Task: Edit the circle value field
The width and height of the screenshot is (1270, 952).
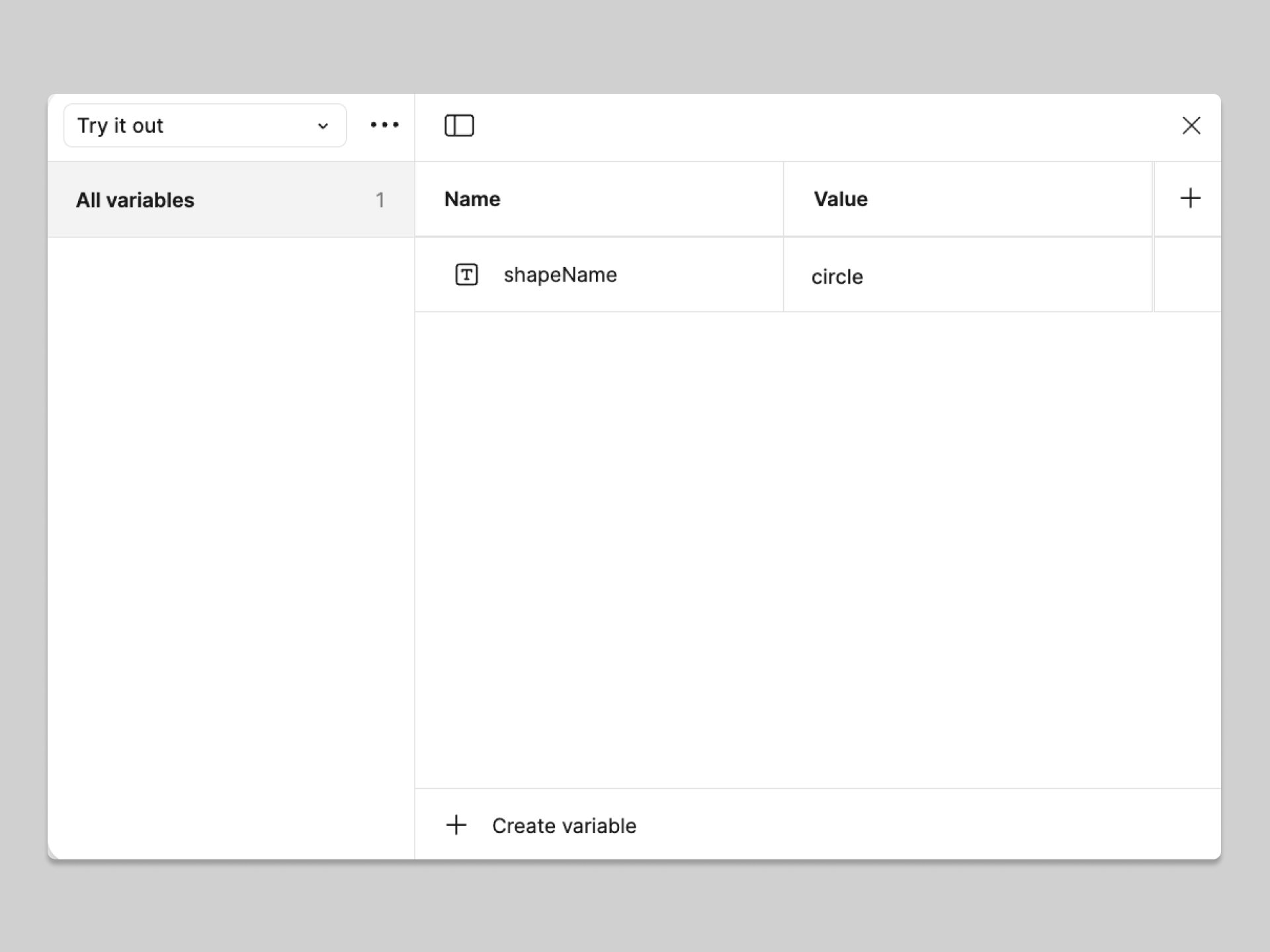Action: click(968, 276)
